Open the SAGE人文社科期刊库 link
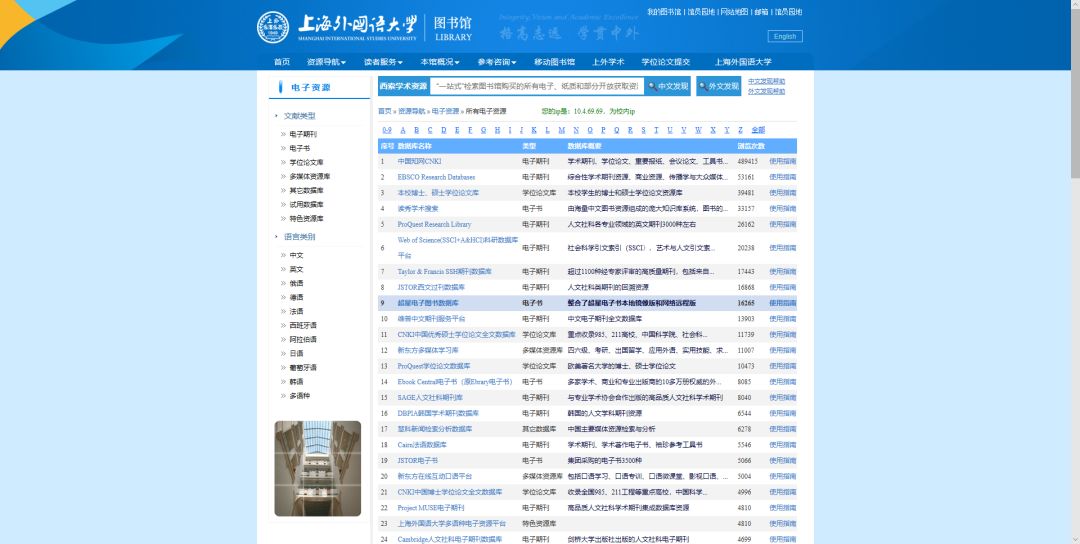The image size is (1080, 544). pyautogui.click(x=430, y=397)
